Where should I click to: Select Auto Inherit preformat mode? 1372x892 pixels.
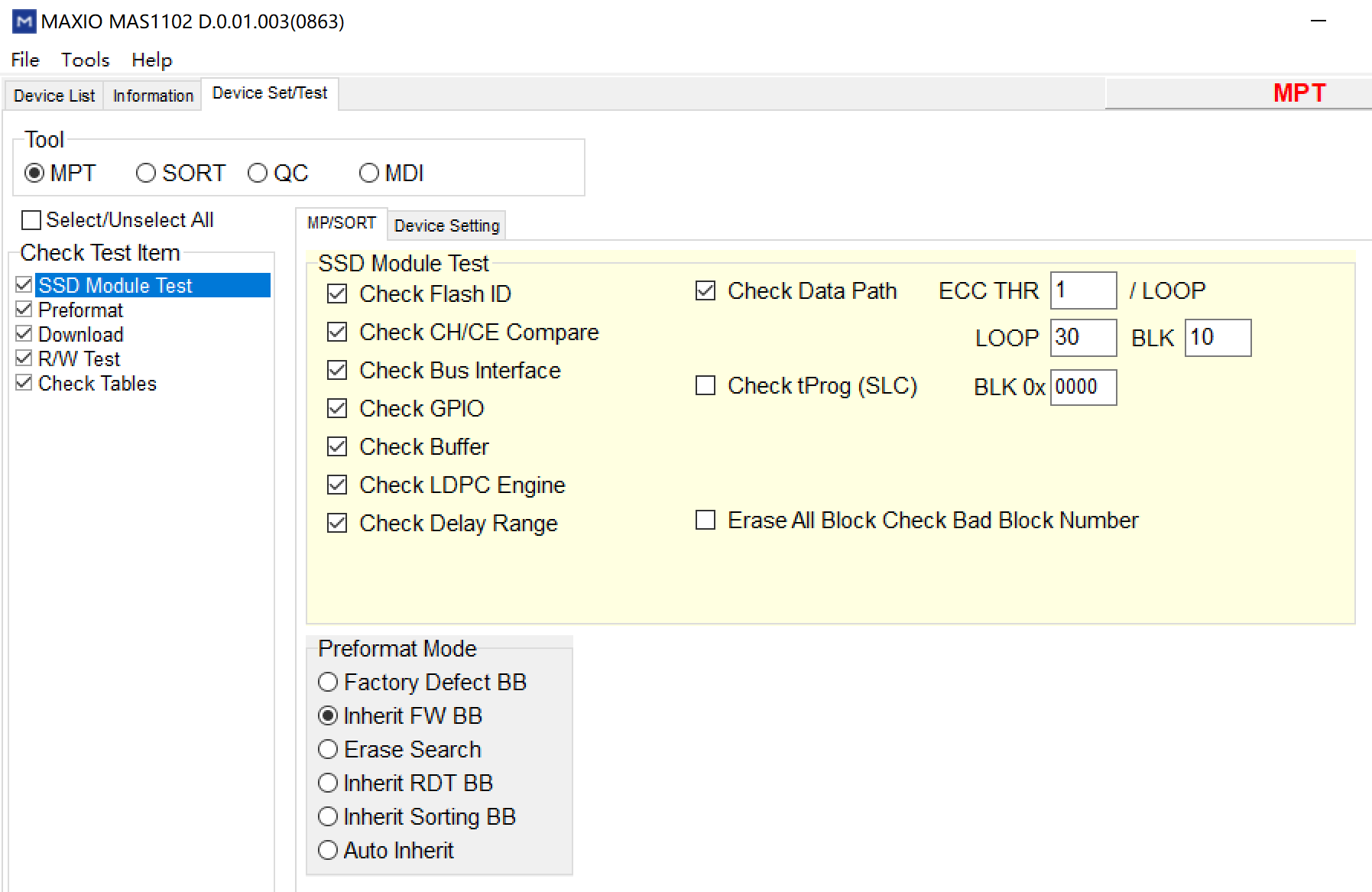tap(328, 850)
